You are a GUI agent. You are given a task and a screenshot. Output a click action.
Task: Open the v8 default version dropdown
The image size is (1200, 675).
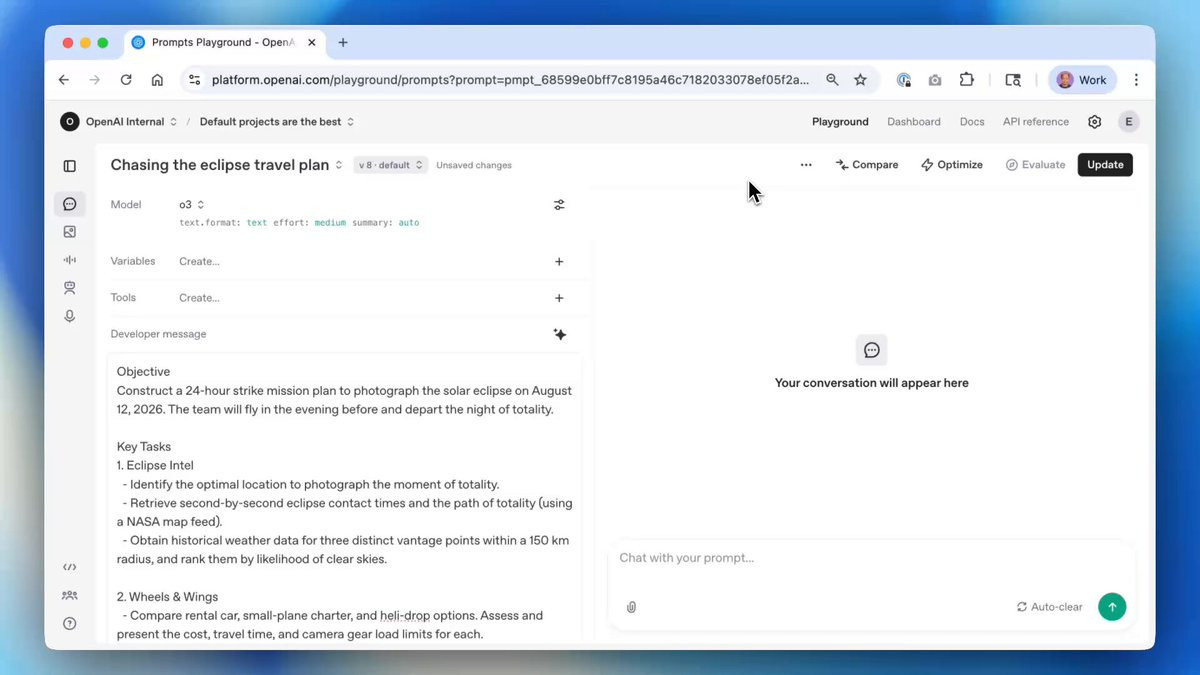pyautogui.click(x=391, y=165)
